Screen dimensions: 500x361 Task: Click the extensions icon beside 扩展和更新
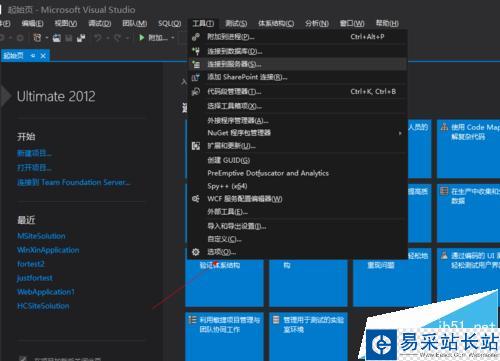tap(196, 146)
